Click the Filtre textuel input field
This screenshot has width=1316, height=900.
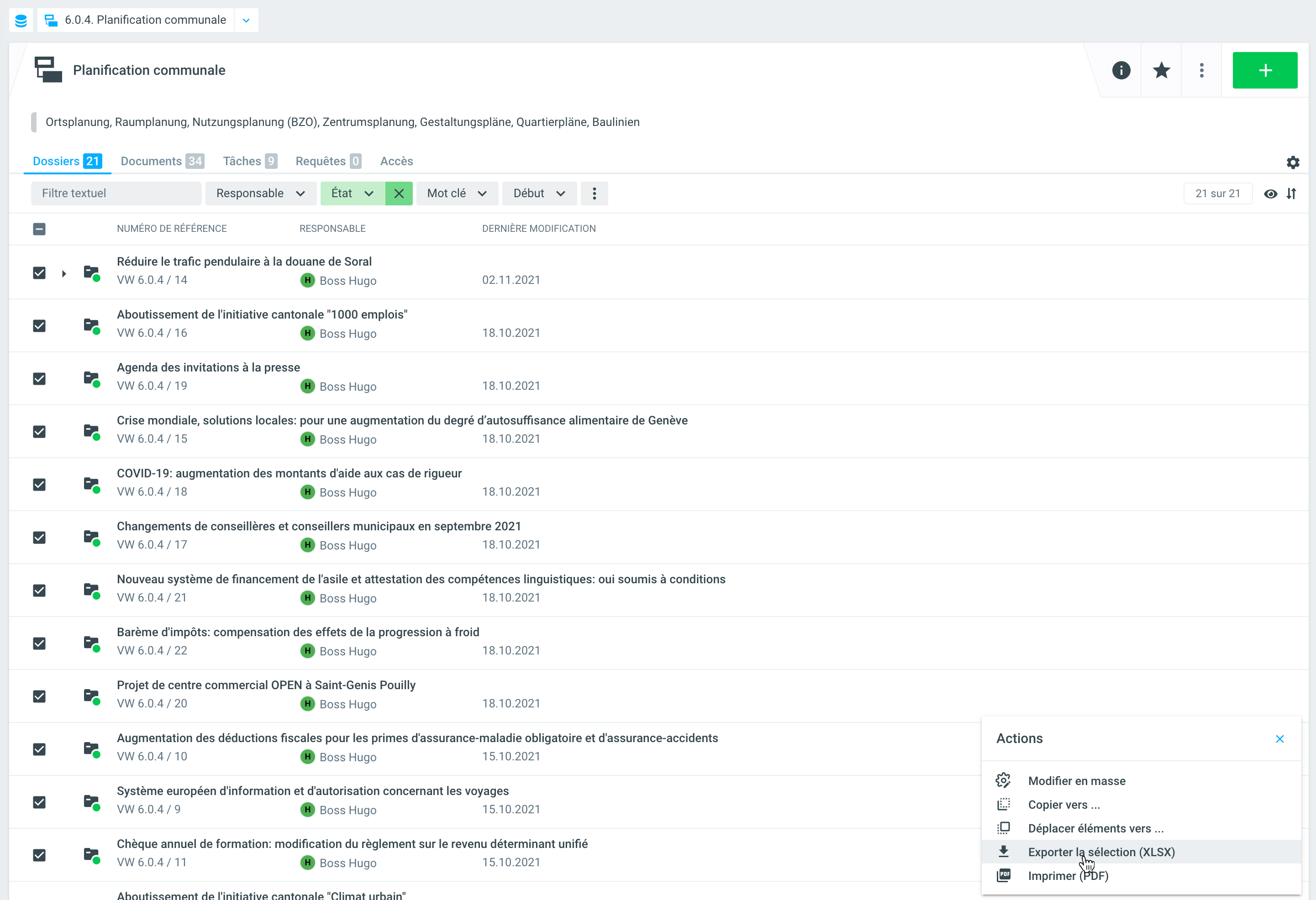tap(116, 194)
